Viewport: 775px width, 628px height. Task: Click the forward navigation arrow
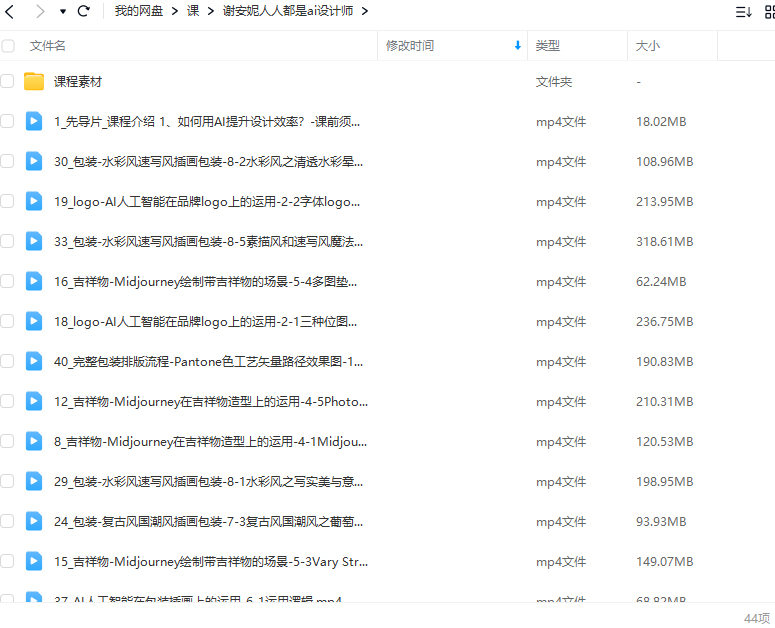(x=40, y=12)
